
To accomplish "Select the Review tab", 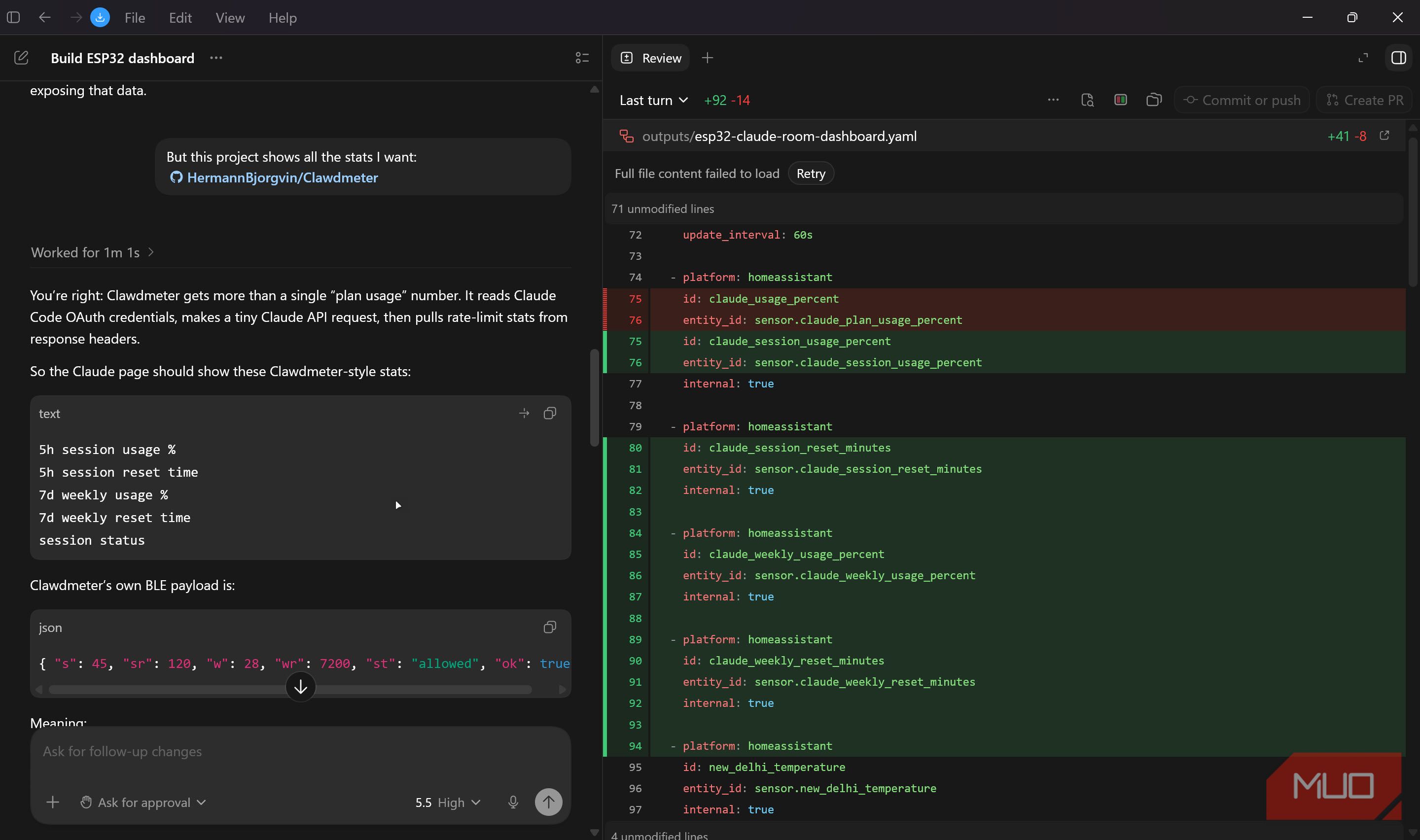I will [x=650, y=58].
